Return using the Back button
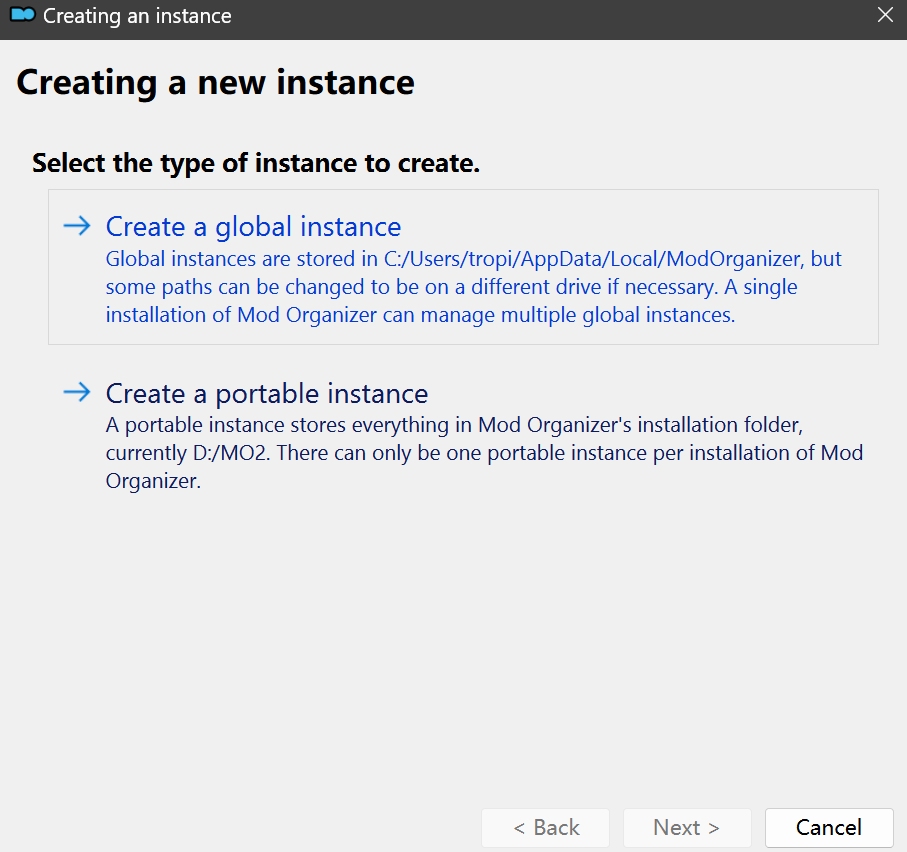 tap(545, 827)
